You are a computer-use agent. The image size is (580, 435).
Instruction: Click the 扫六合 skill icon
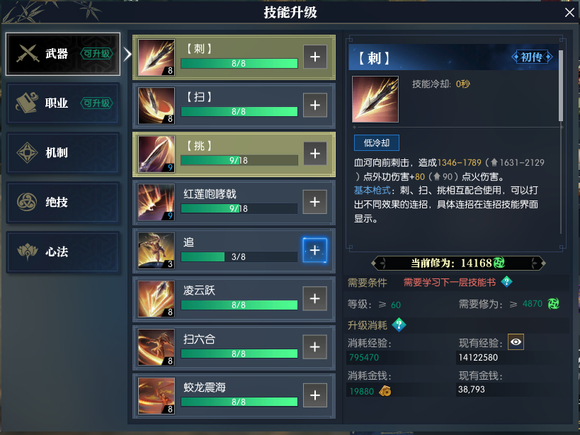click(156, 347)
